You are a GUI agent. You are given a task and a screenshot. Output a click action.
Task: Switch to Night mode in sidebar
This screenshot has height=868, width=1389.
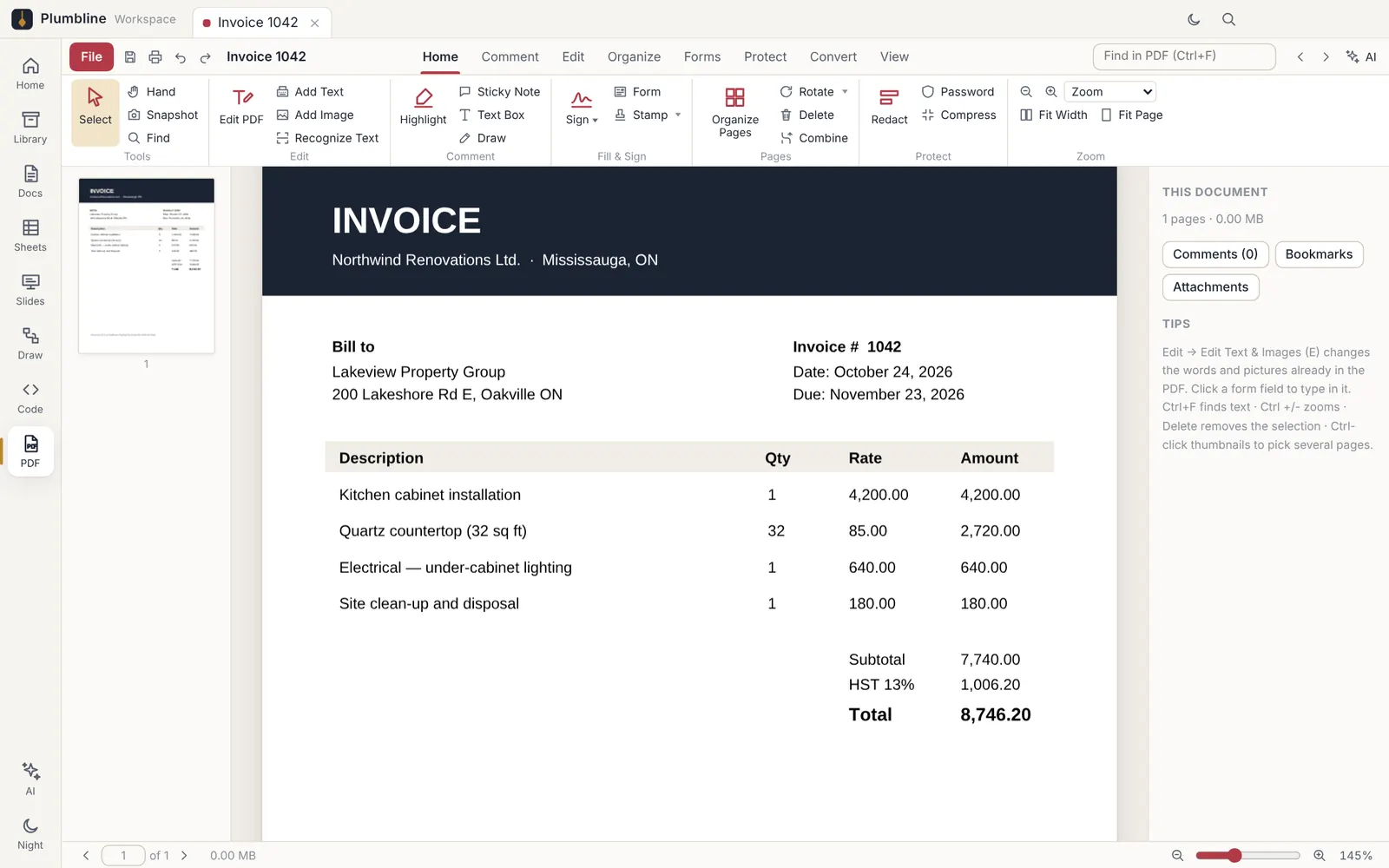(30, 833)
